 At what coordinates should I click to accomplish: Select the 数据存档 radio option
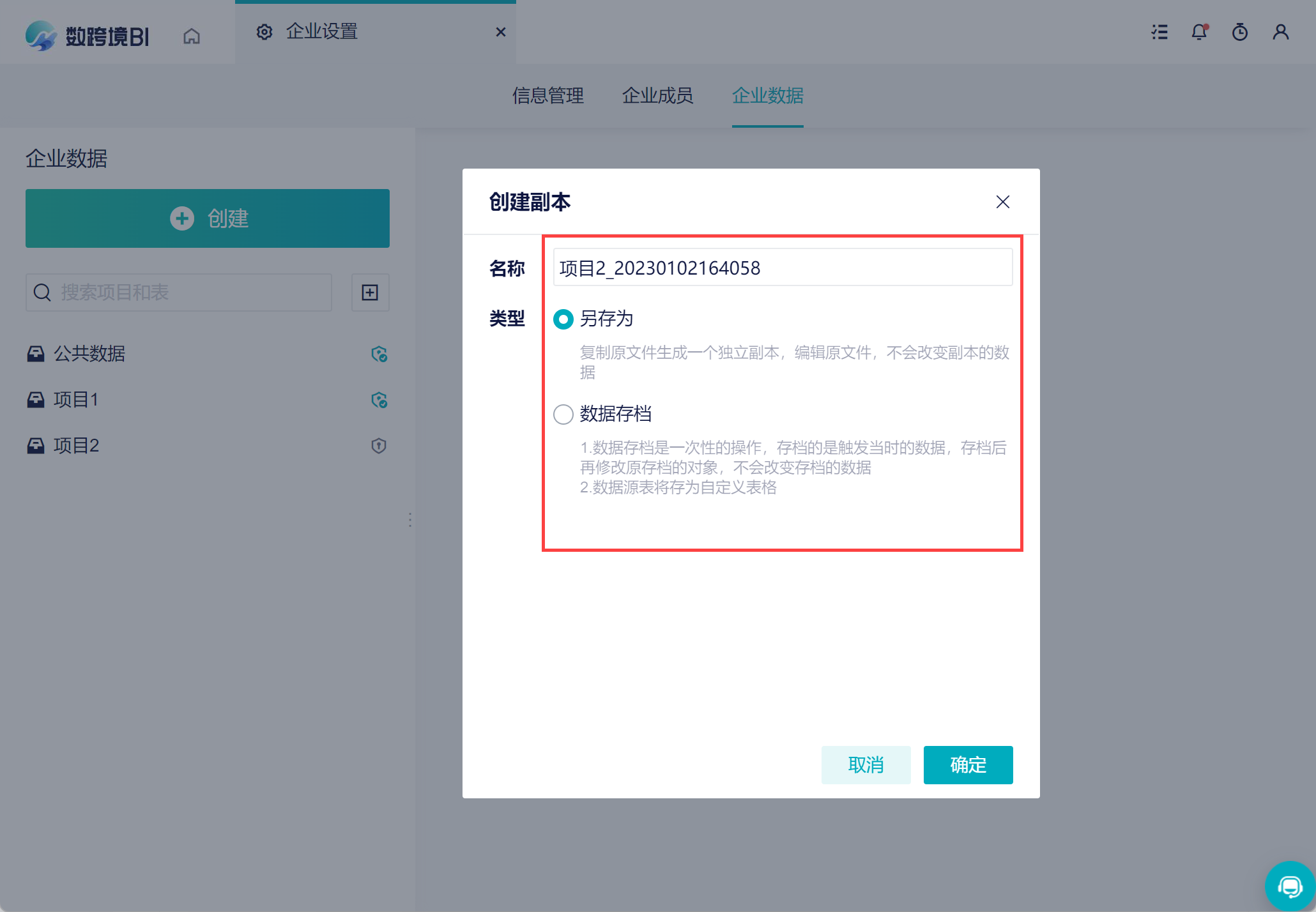point(563,414)
